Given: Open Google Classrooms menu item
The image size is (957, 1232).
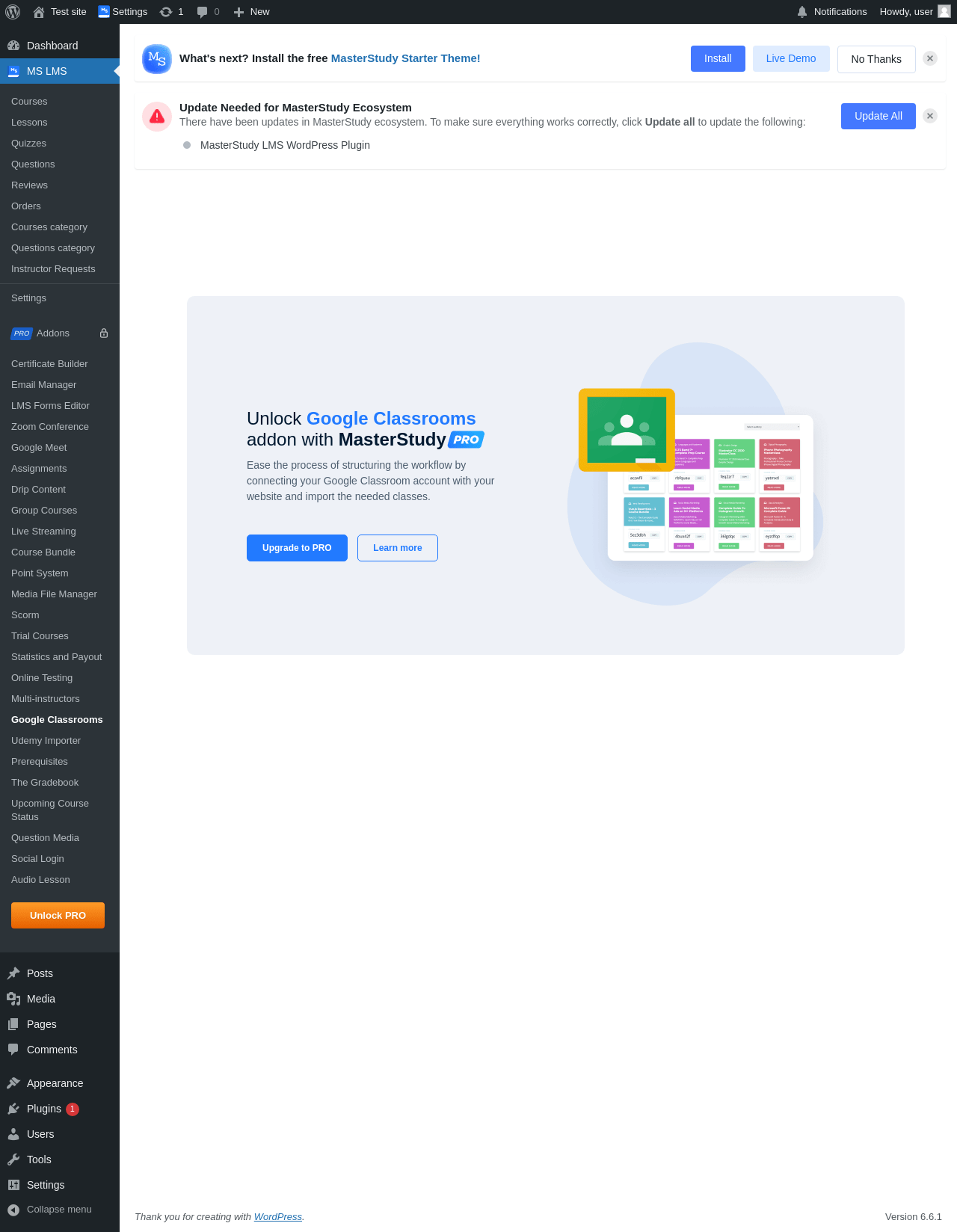Looking at the screenshot, I should (x=57, y=720).
